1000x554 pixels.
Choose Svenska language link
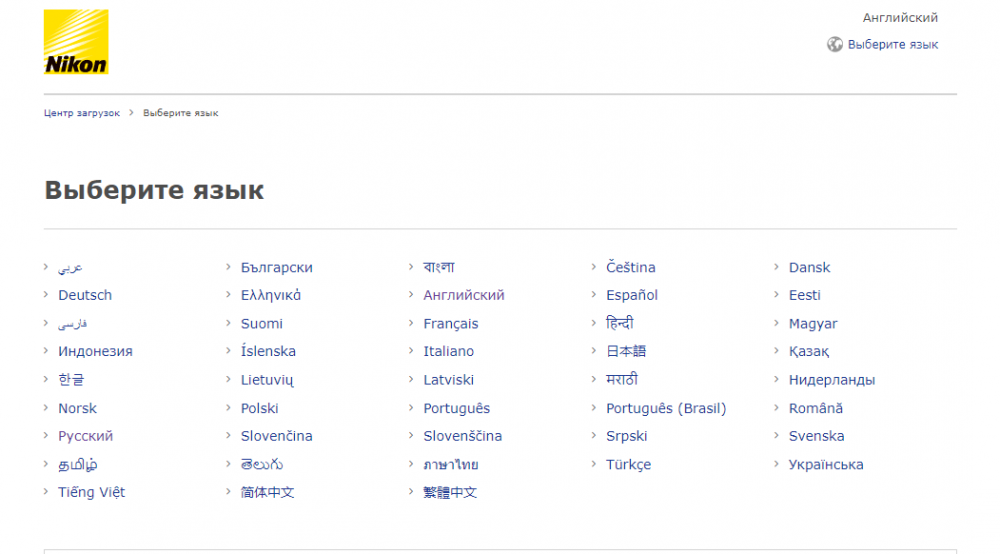click(x=816, y=436)
